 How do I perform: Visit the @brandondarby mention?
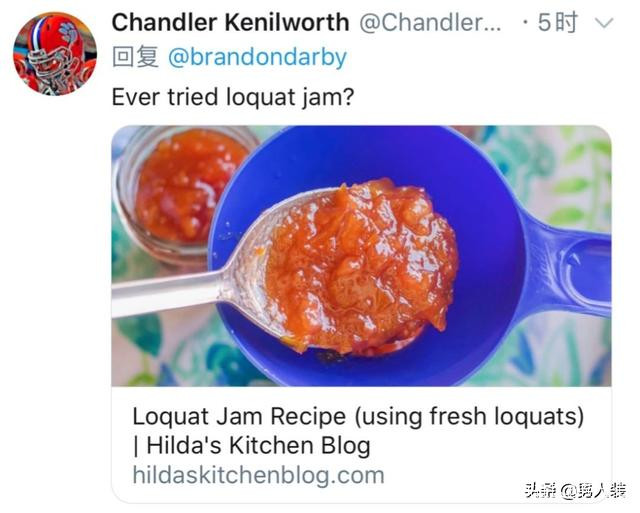click(258, 57)
